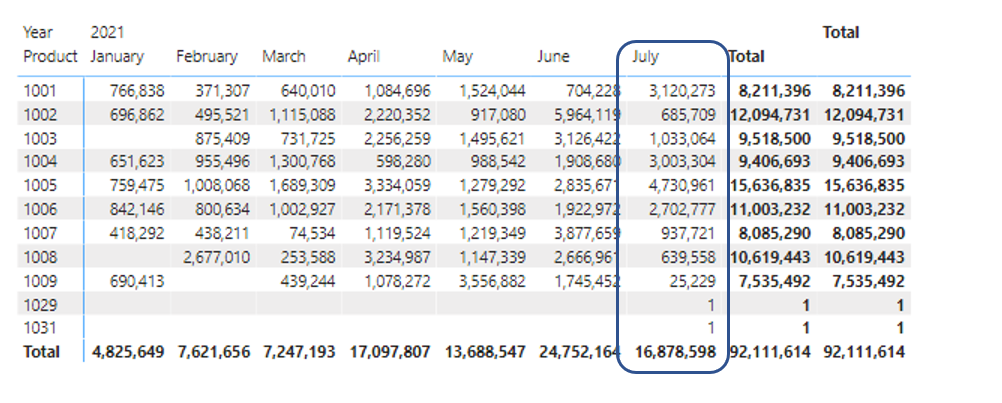Click the Product header label
This screenshot has height=403, width=1002.
point(50,56)
